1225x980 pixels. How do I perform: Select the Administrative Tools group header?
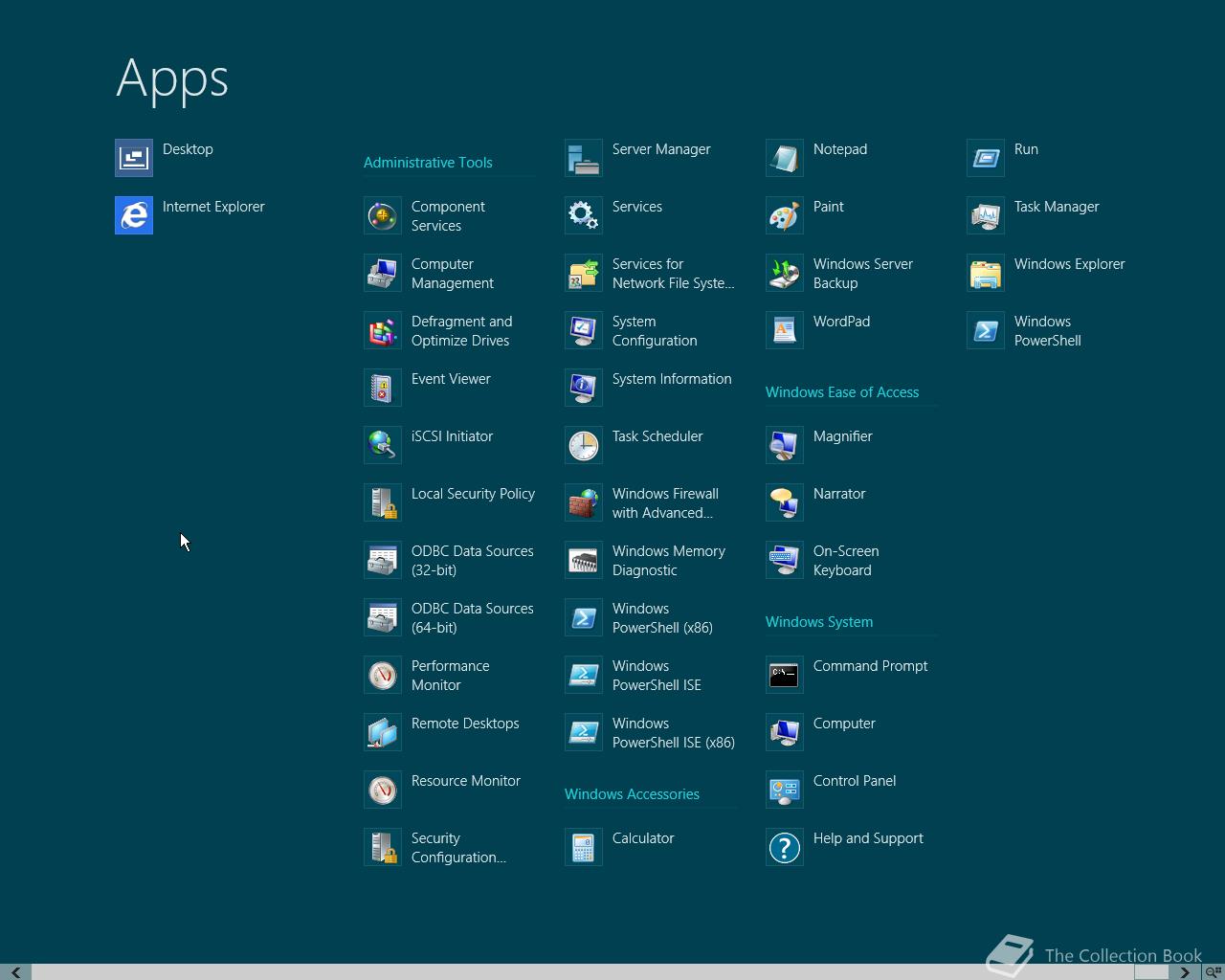point(428,163)
